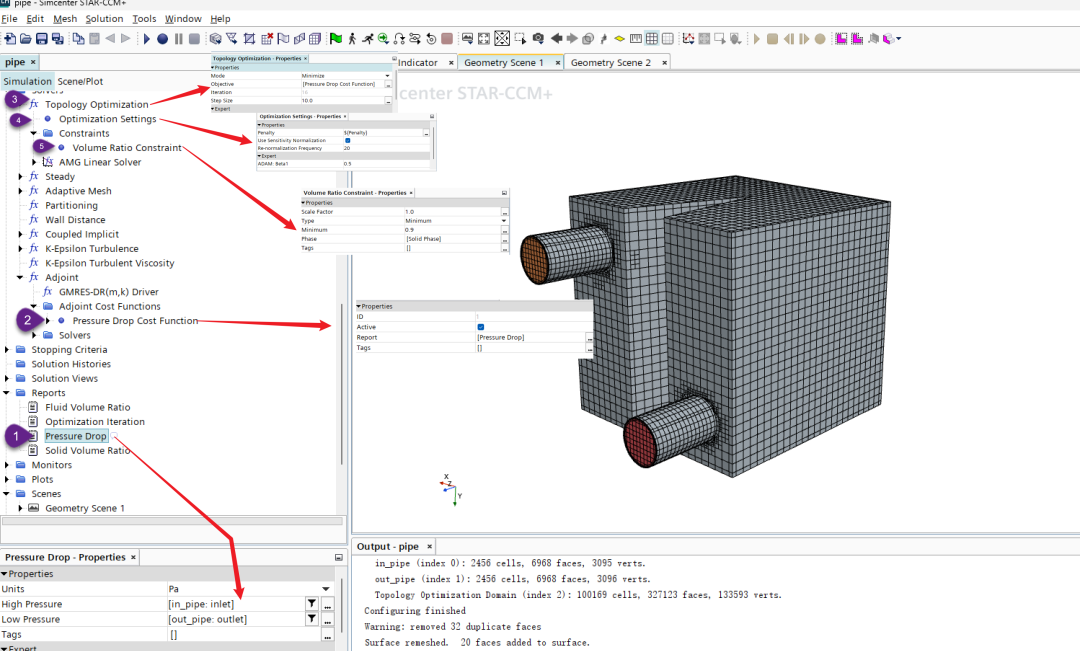Screen dimensions: 1080x651
Task: Expand the Plots folder
Action: [x=6, y=479]
